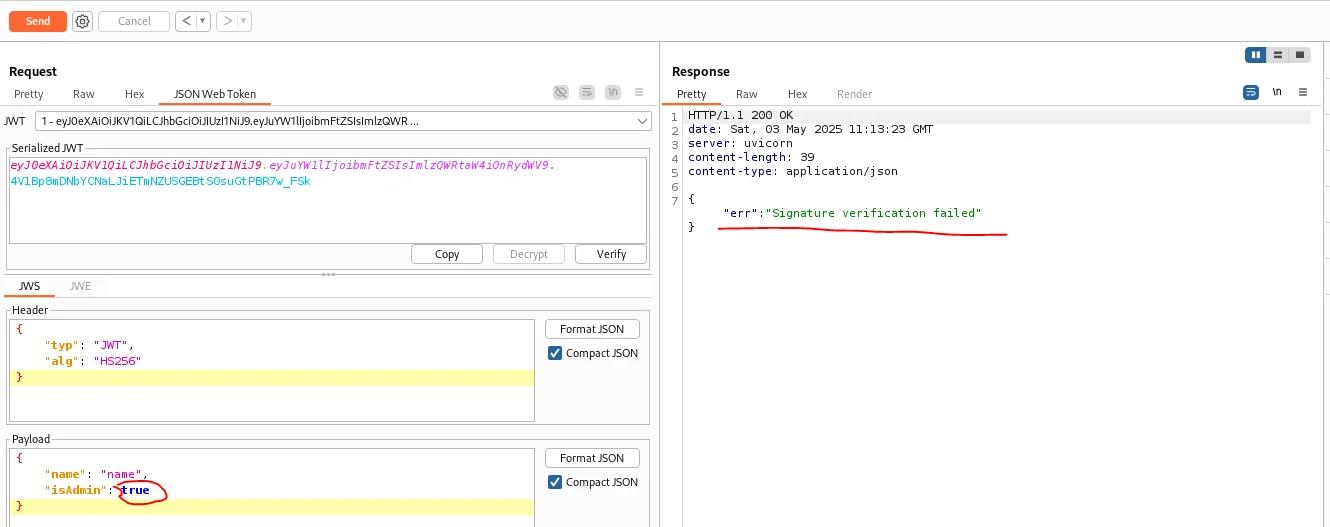Click the date response header line
The width and height of the screenshot is (1330, 527).
pyautogui.click(x=811, y=130)
